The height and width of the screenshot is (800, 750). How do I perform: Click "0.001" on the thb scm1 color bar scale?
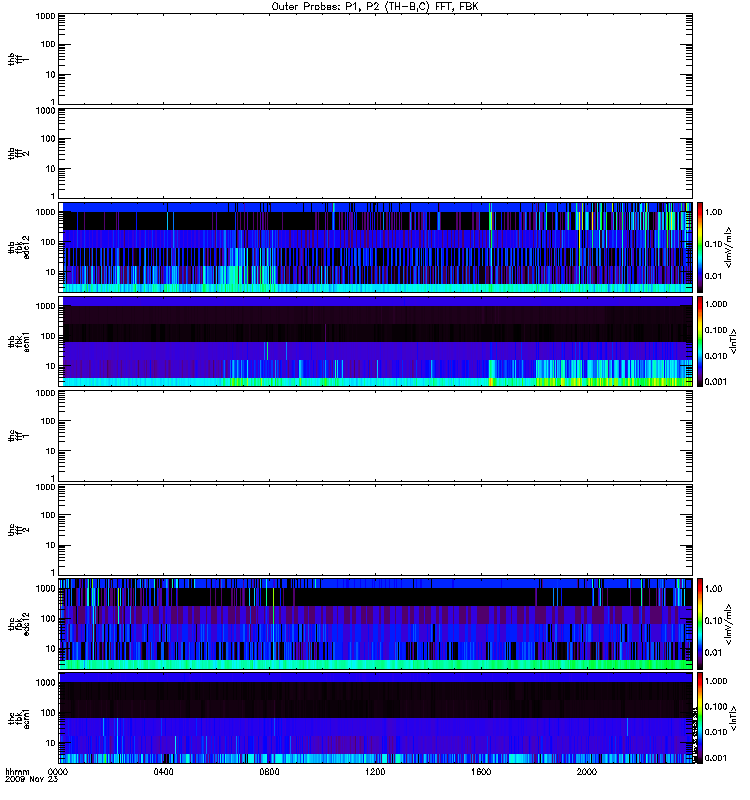(x=716, y=382)
